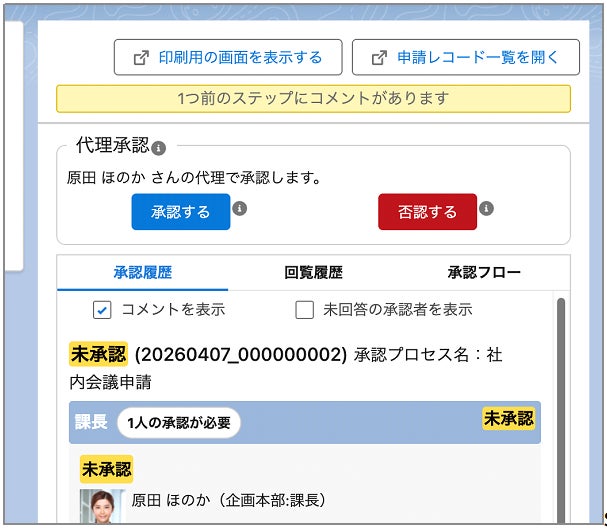Click the external-link icon in 申請レコード一覧 button
607x532 pixels.
(379, 58)
